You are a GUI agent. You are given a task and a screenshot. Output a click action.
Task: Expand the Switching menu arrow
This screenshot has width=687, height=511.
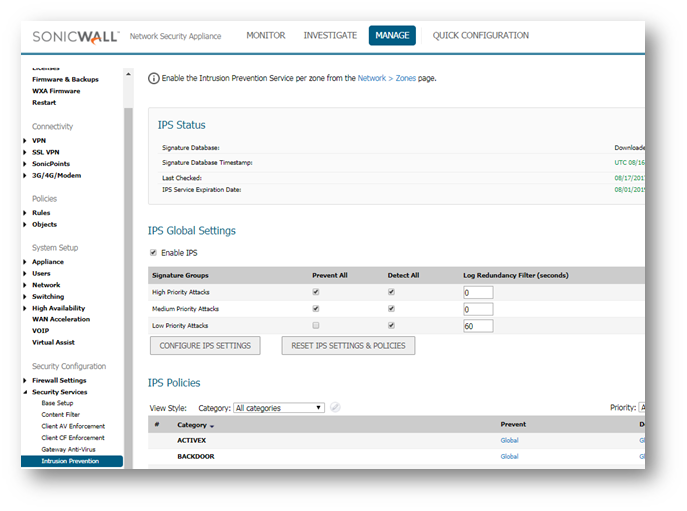tap(25, 297)
